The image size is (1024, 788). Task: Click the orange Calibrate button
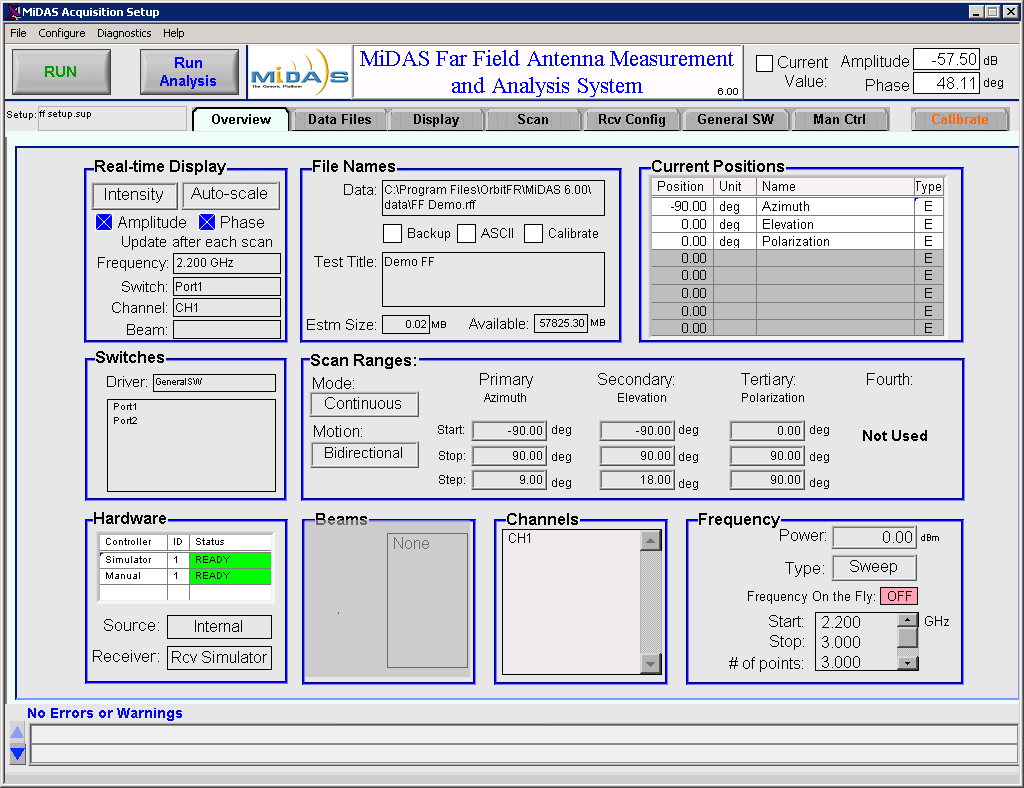[x=959, y=119]
